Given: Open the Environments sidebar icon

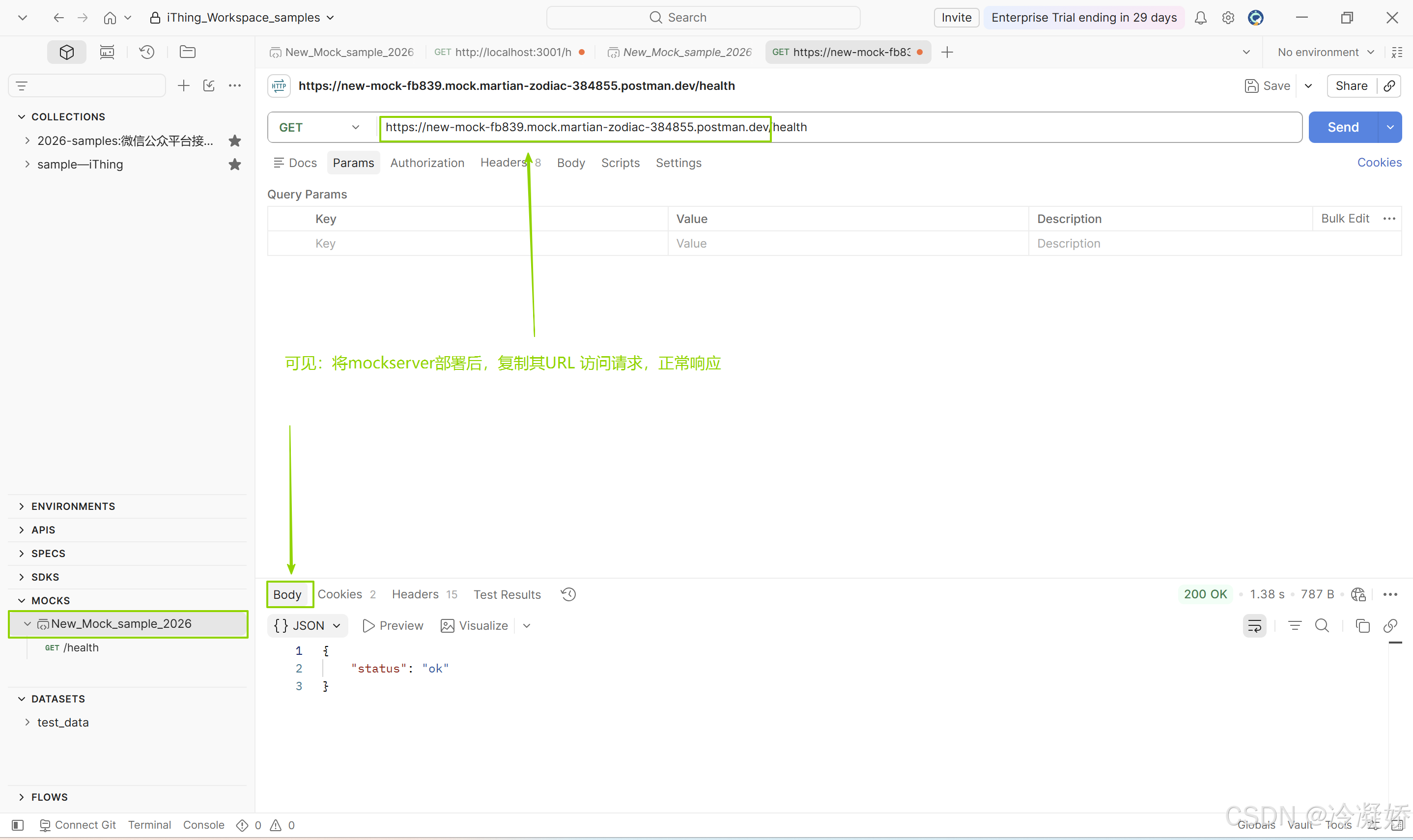Looking at the screenshot, I should pos(107,52).
